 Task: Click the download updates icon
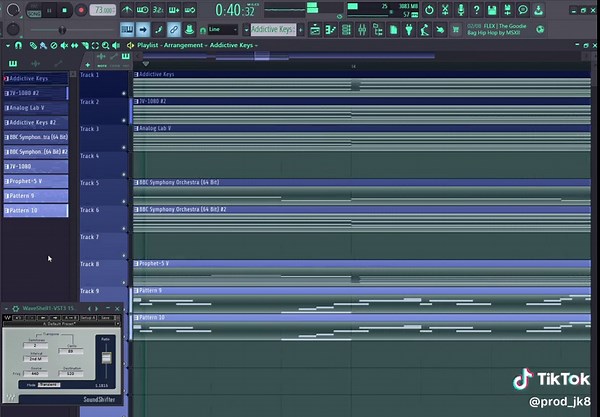[x=539, y=10]
